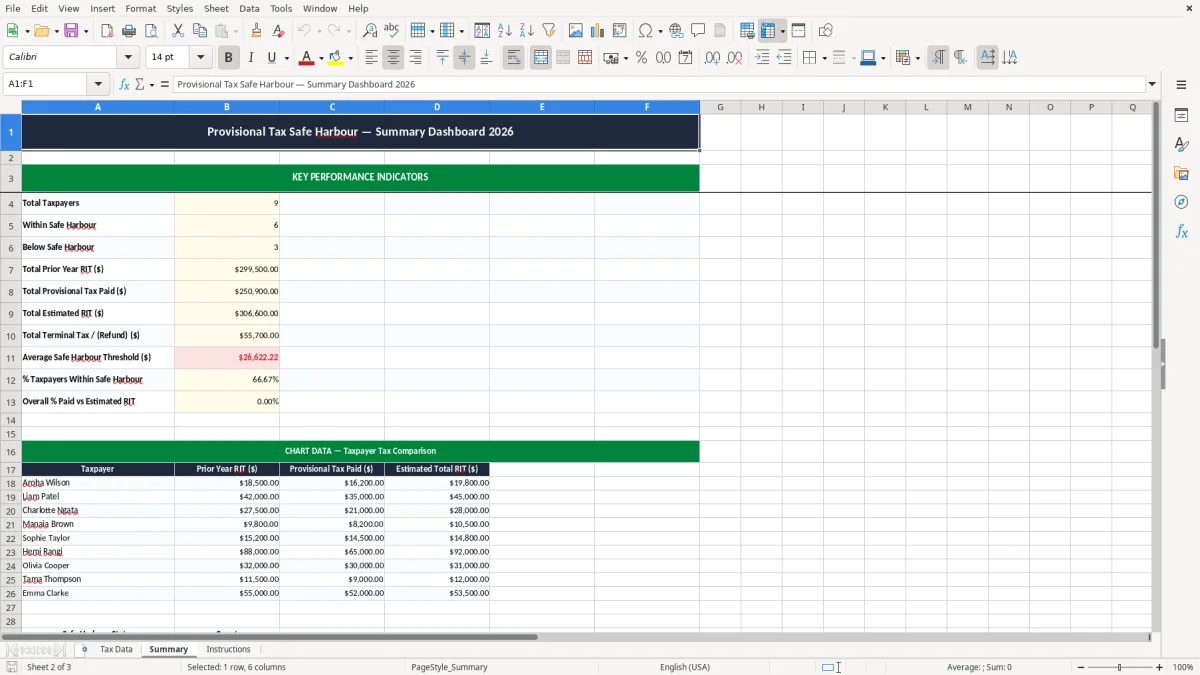
Task: Open the Data menu
Action: 249,8
